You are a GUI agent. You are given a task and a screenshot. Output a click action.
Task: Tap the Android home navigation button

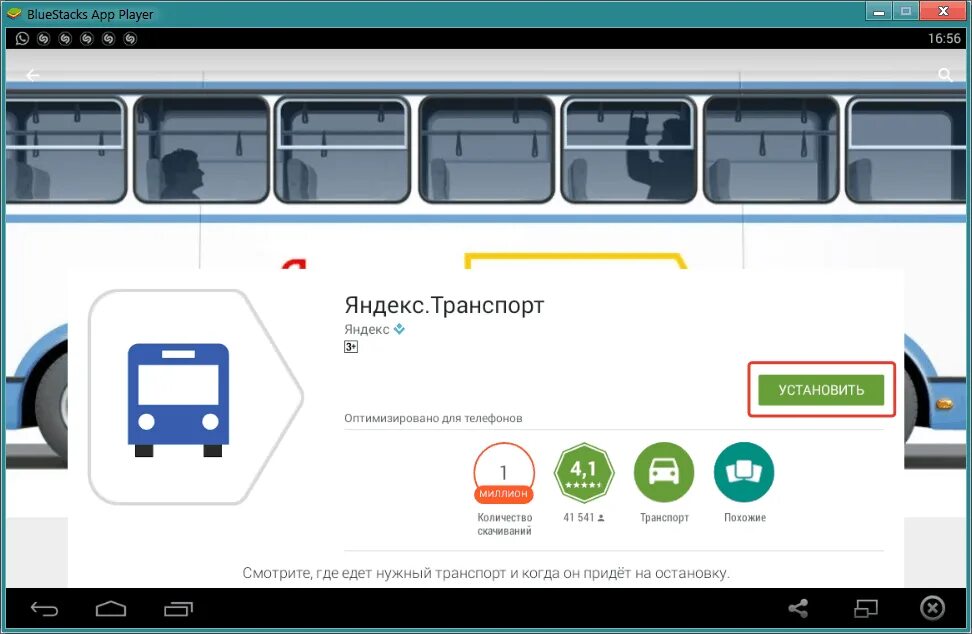click(x=111, y=609)
